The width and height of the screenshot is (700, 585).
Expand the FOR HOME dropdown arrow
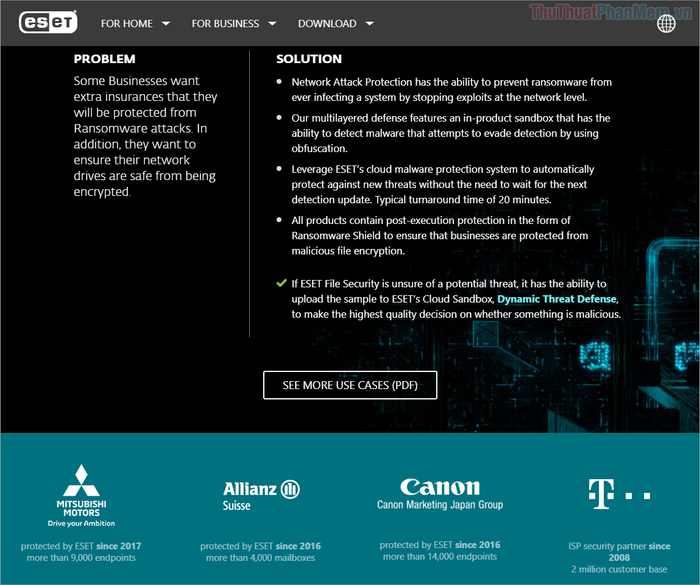[x=166, y=24]
